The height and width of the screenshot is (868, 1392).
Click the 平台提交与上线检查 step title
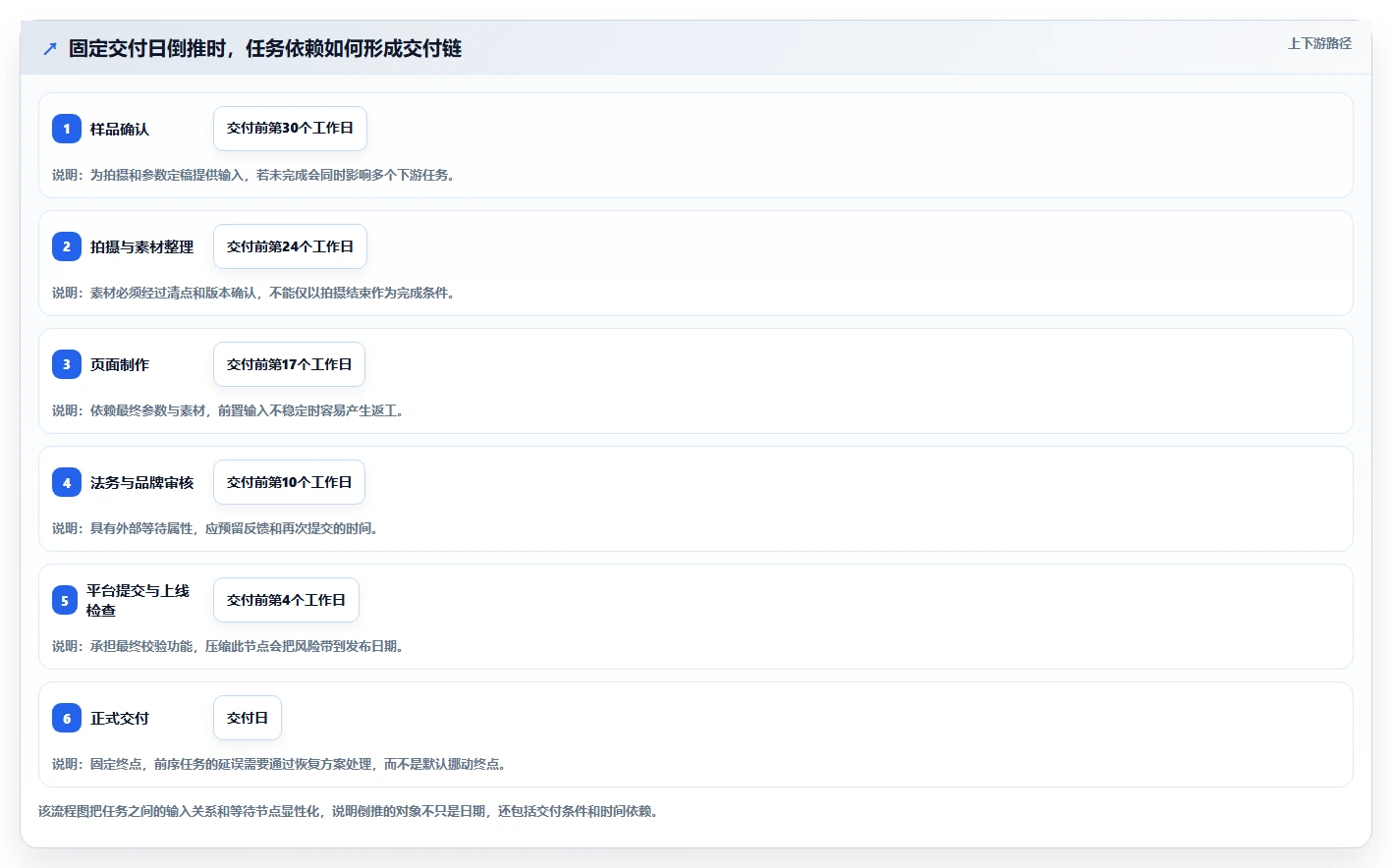138,600
